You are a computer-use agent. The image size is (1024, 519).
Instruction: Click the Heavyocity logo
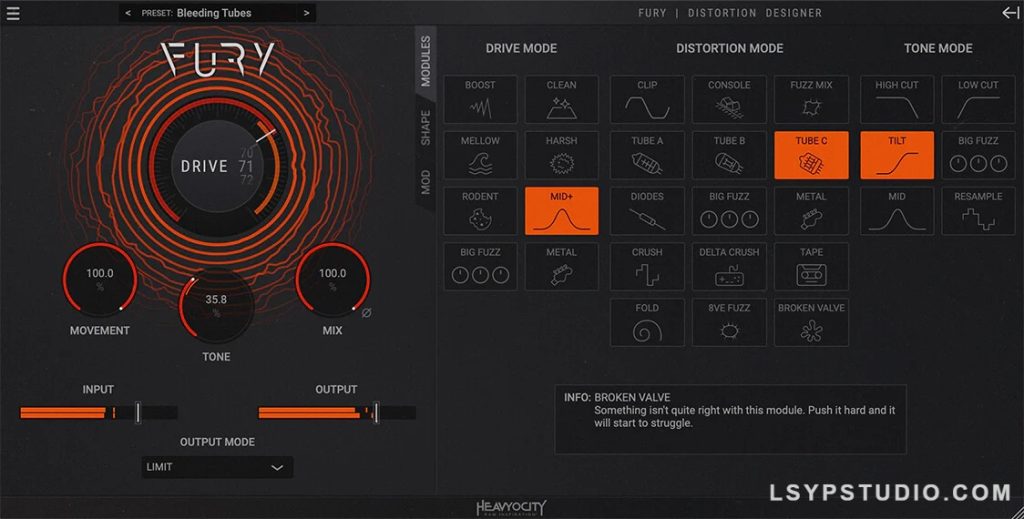tap(511, 507)
